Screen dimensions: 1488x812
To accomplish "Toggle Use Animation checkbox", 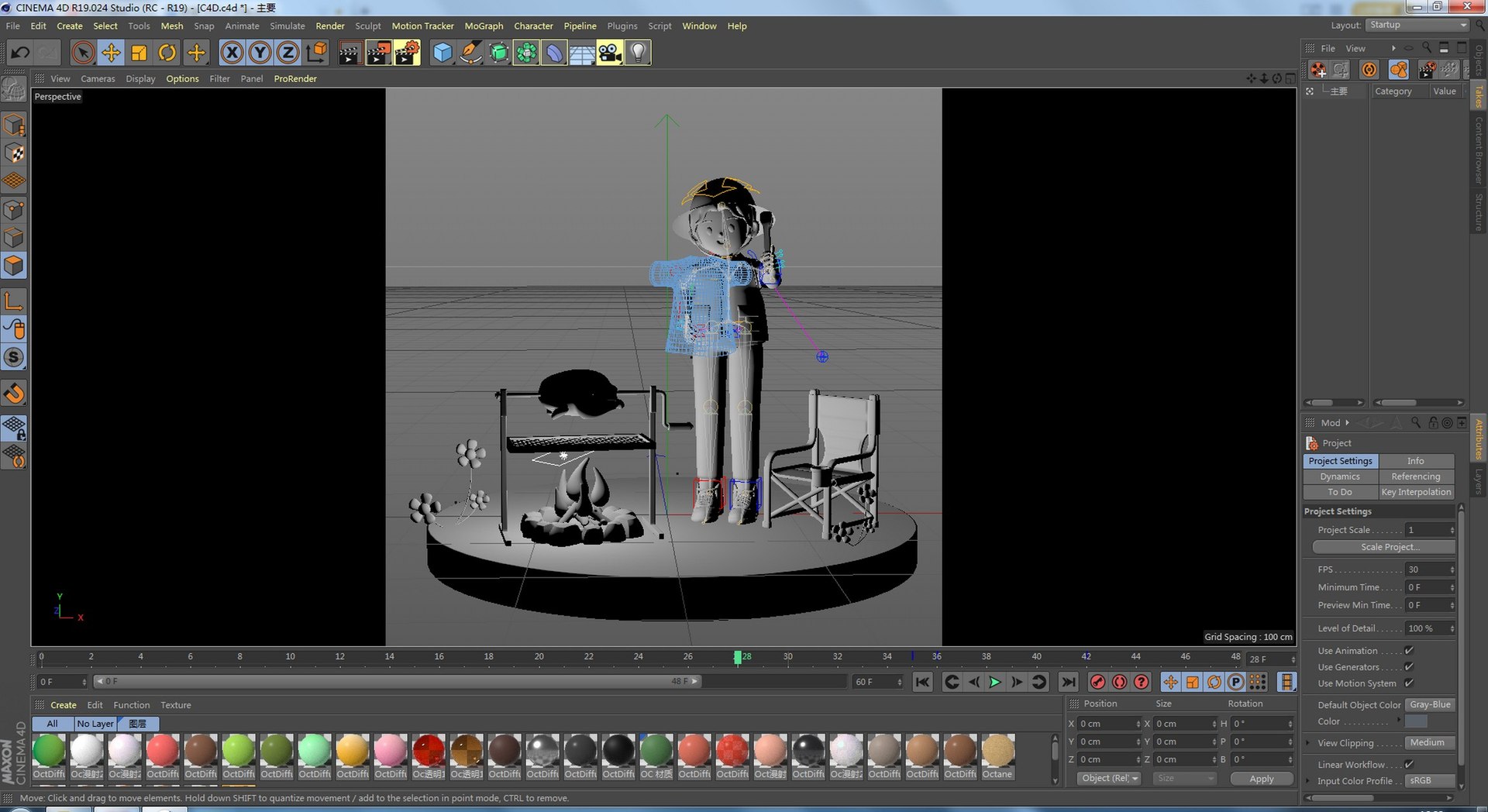I will point(1409,650).
